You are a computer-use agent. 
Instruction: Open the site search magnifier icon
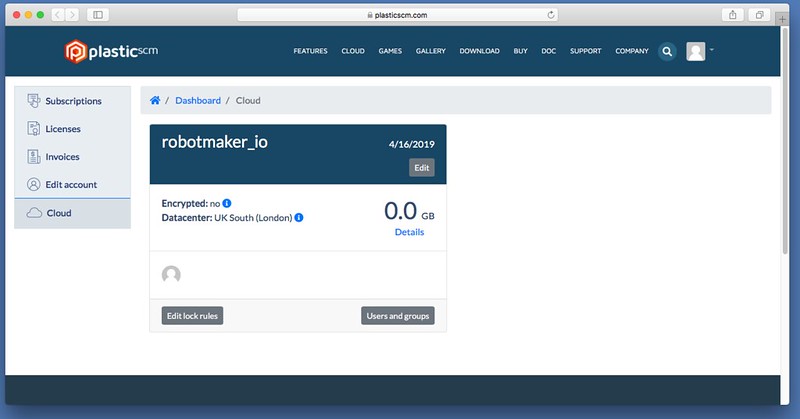click(x=667, y=51)
